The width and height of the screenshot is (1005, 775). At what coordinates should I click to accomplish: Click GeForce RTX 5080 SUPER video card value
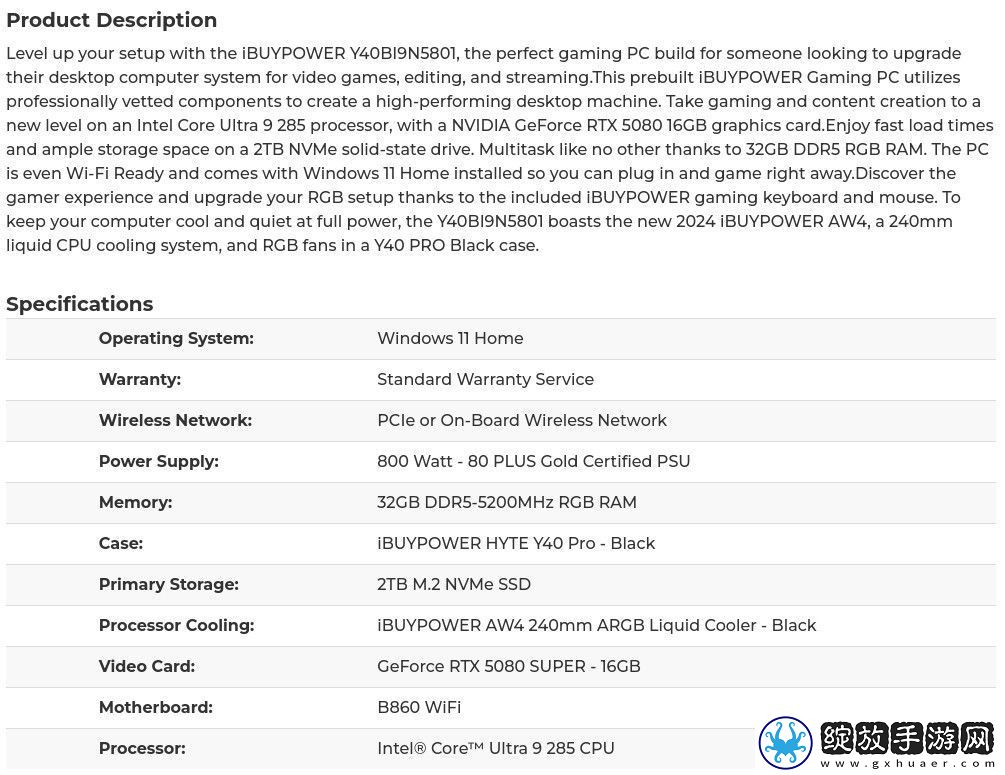(x=508, y=667)
